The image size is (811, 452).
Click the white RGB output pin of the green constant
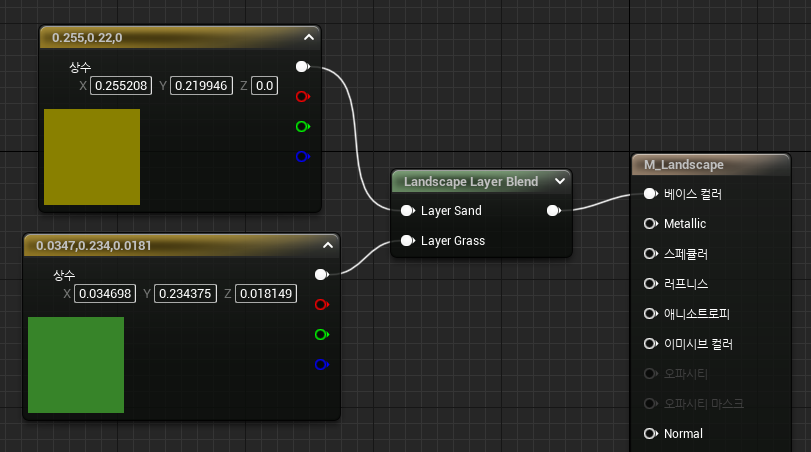322,275
